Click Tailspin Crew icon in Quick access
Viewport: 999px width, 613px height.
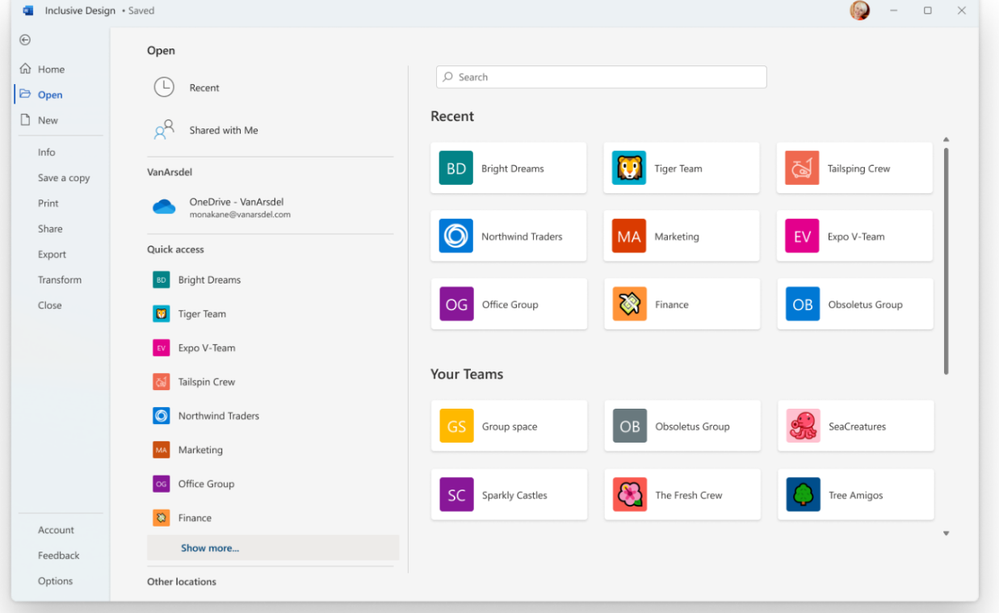pyautogui.click(x=161, y=382)
